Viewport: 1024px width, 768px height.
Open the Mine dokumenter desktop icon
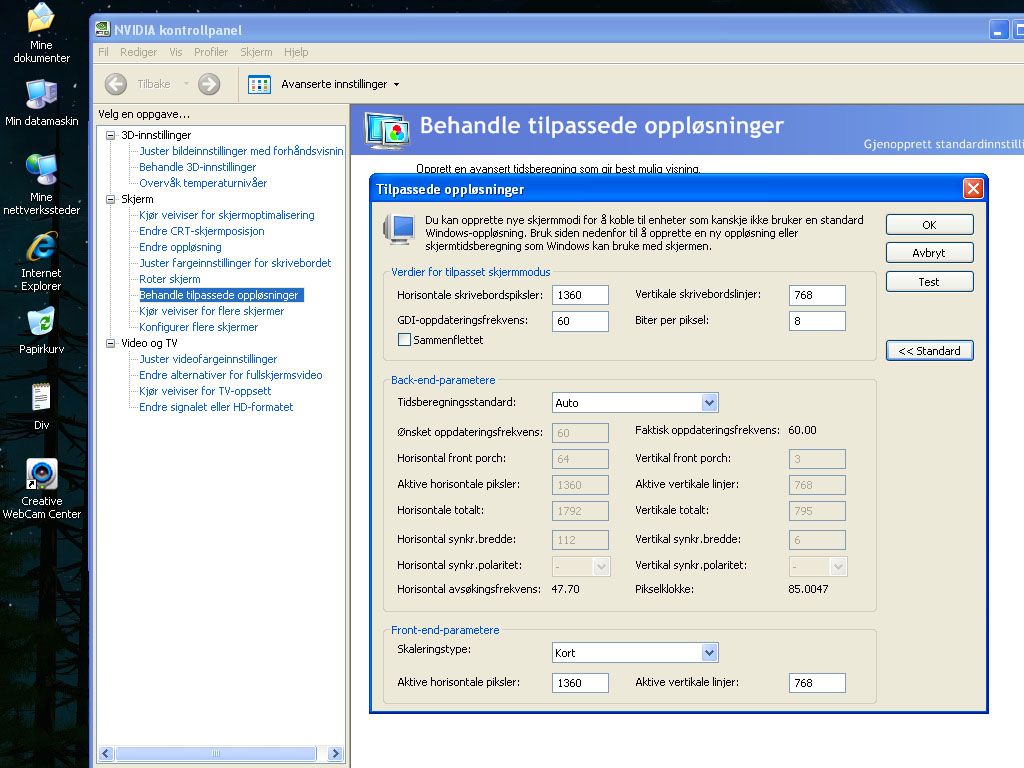point(41,33)
